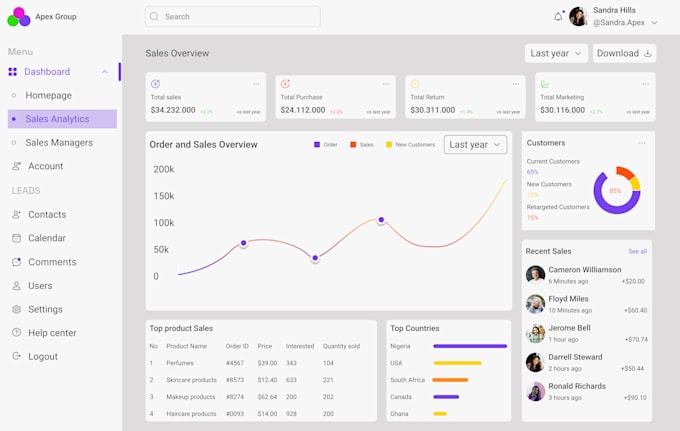
Task: Click the Help center icon
Action: point(16,333)
